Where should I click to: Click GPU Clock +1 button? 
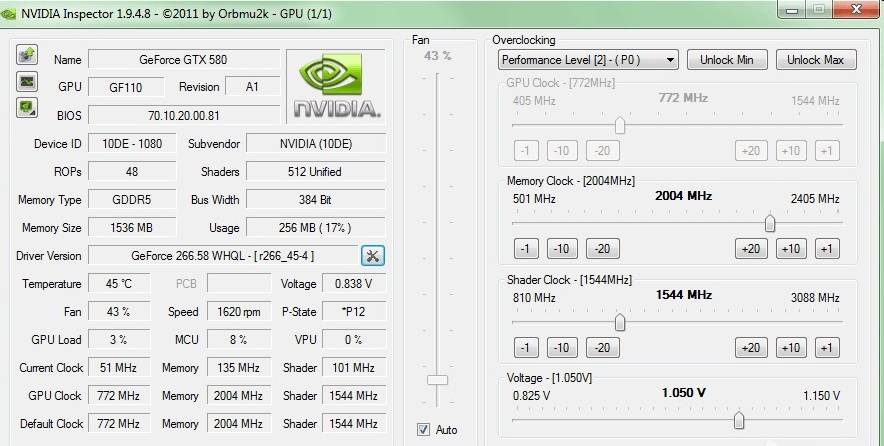[827, 151]
